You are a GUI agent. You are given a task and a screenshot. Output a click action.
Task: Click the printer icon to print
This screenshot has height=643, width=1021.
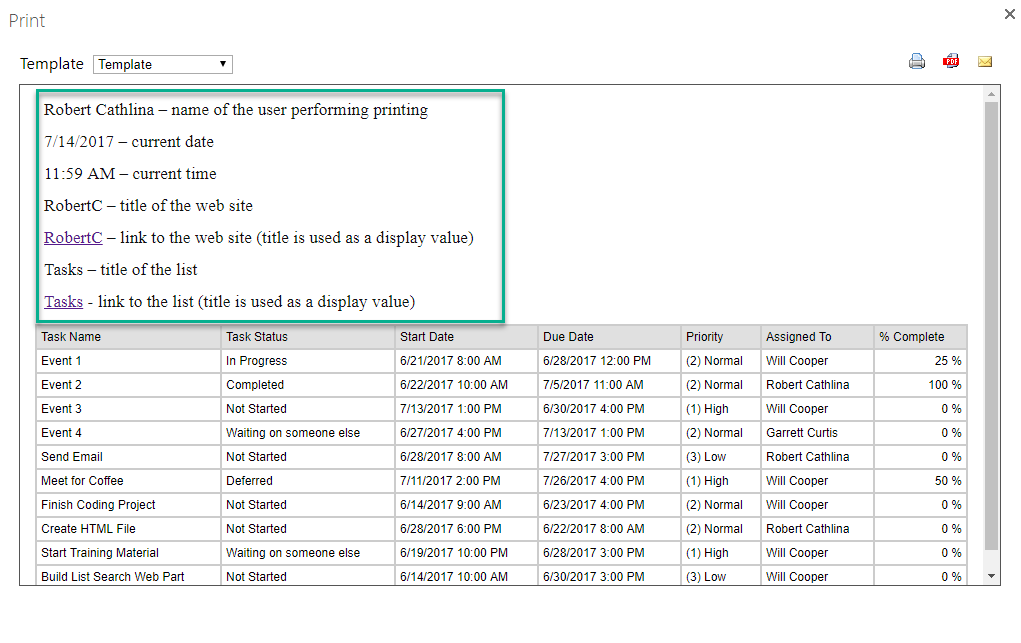[917, 61]
